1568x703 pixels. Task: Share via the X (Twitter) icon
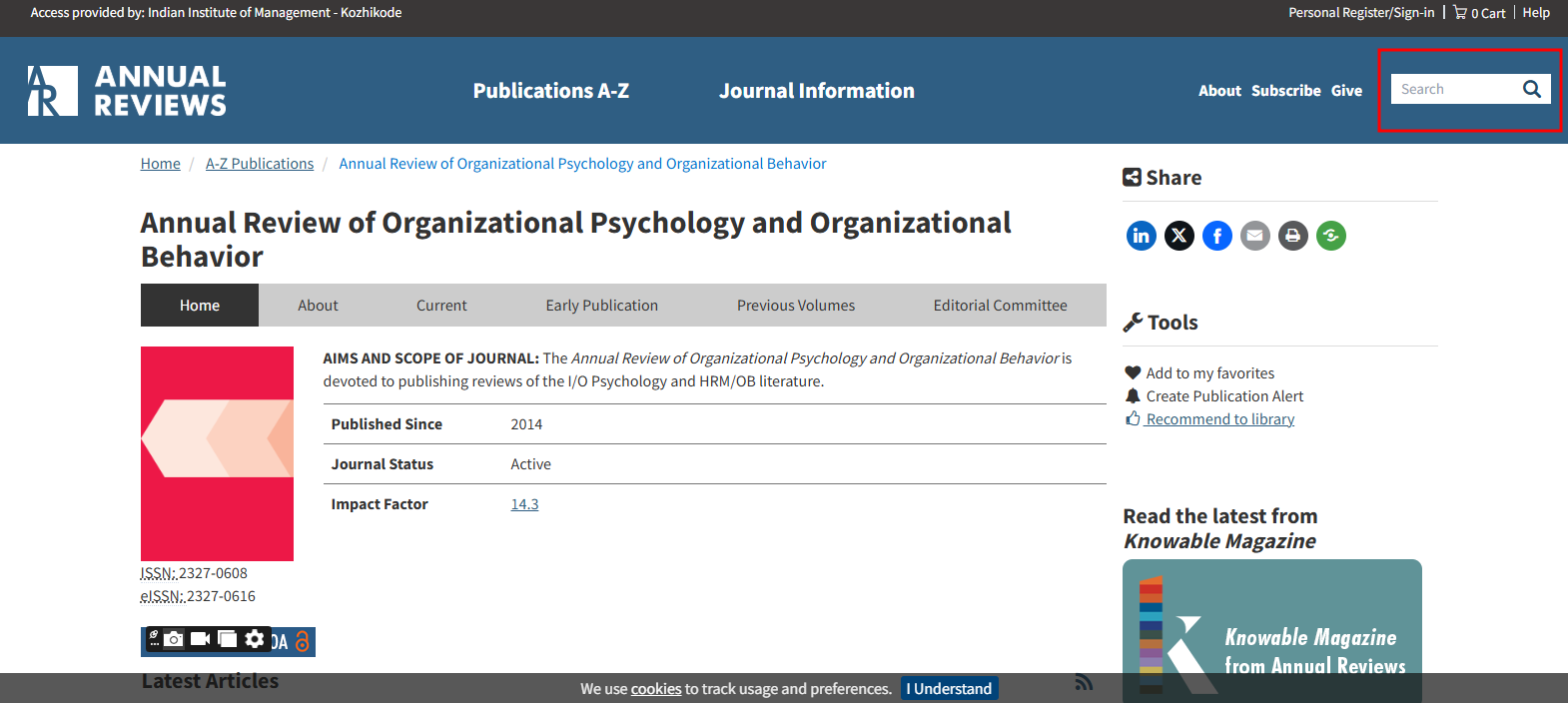(x=1178, y=236)
